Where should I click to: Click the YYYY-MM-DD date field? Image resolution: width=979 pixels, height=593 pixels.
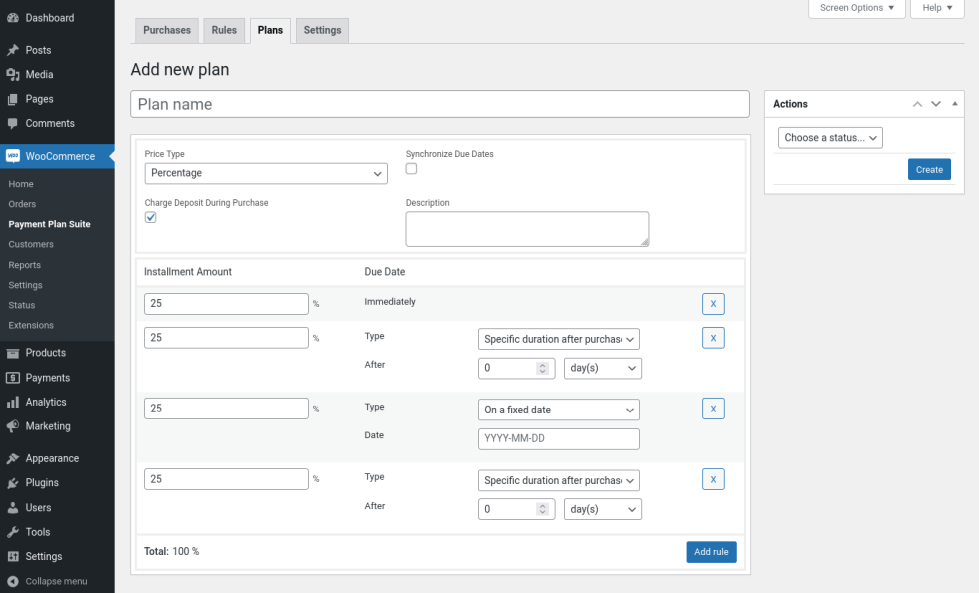click(x=559, y=439)
